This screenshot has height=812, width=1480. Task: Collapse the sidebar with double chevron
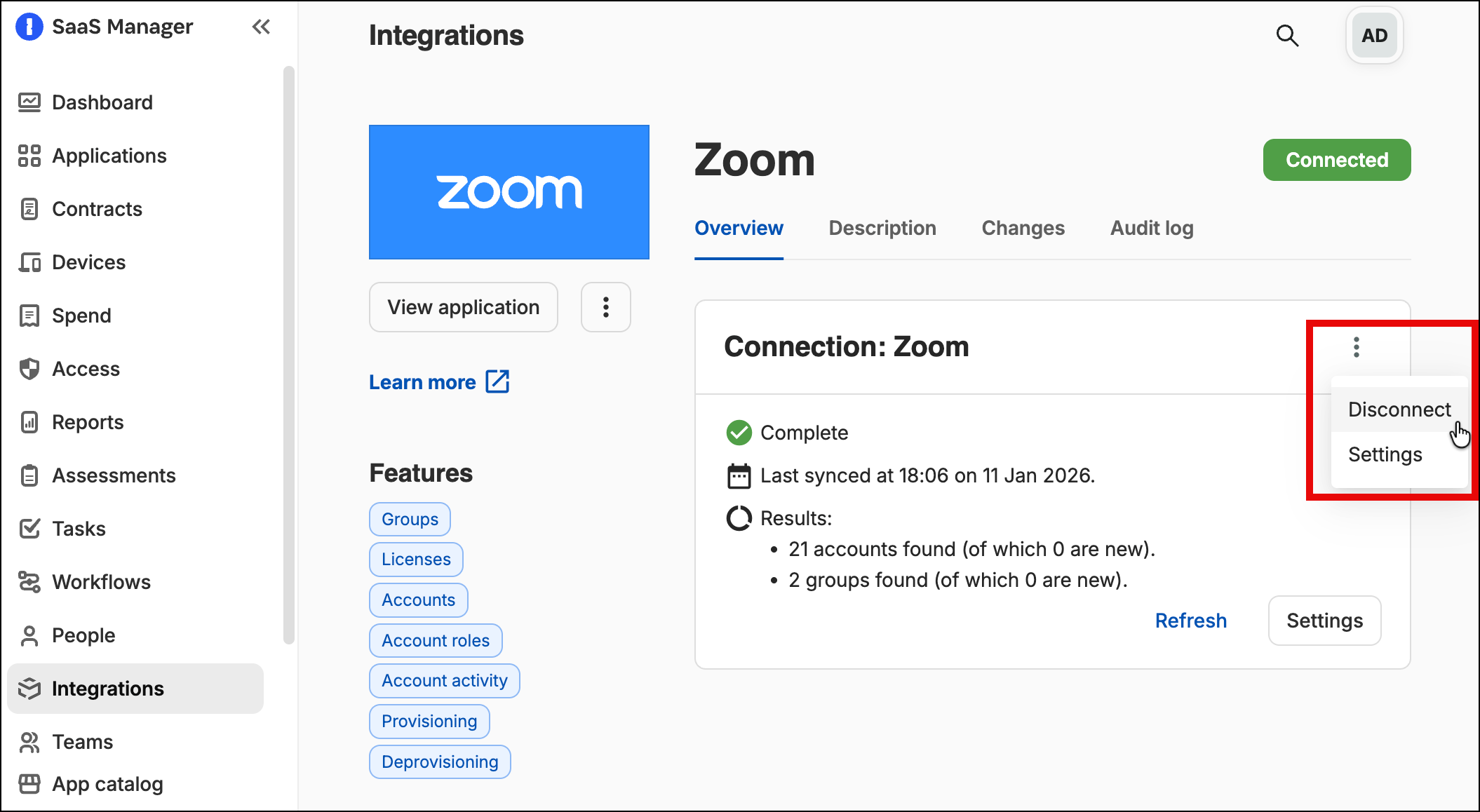[x=261, y=27]
